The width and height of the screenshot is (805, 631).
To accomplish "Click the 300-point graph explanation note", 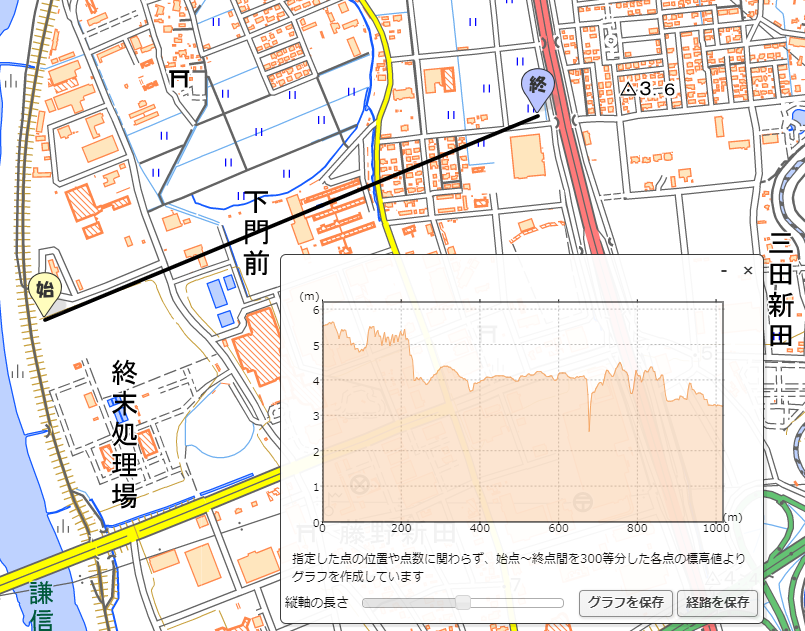I will [519, 567].
